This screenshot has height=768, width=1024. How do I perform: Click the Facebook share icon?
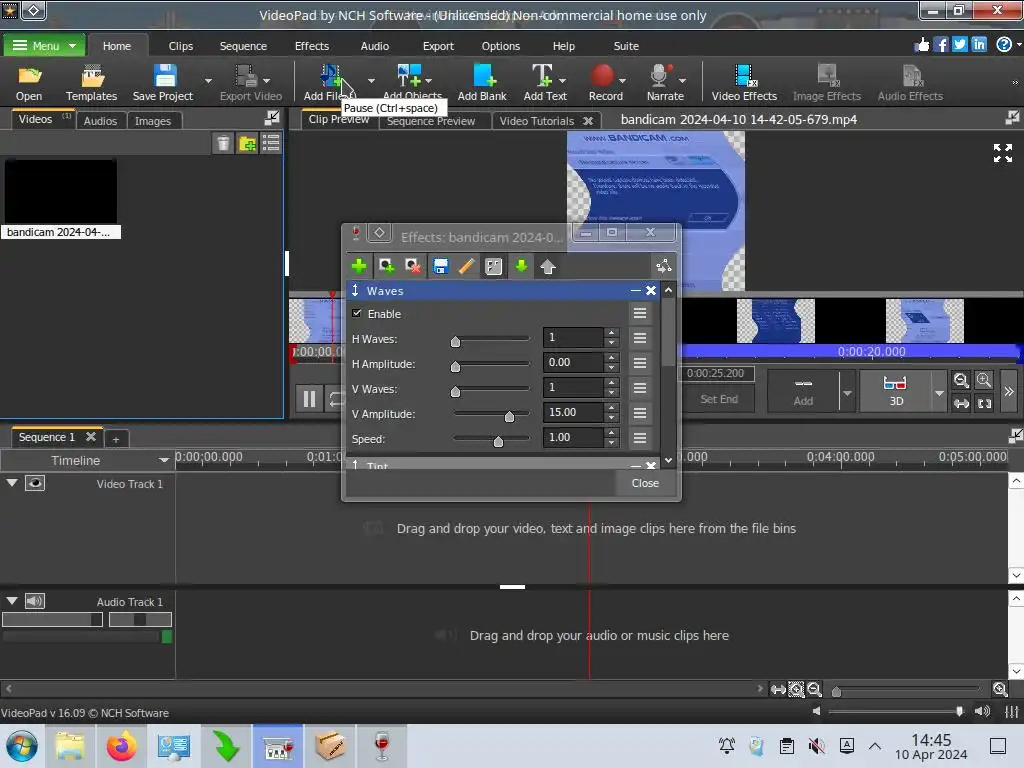click(x=940, y=44)
